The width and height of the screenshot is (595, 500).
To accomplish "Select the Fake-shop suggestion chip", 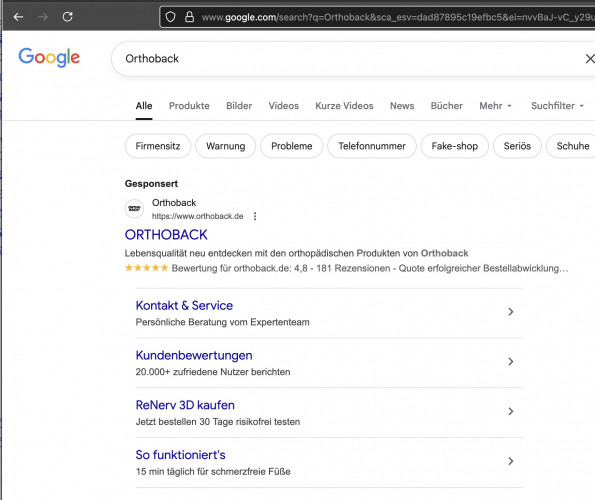I will coord(455,146).
